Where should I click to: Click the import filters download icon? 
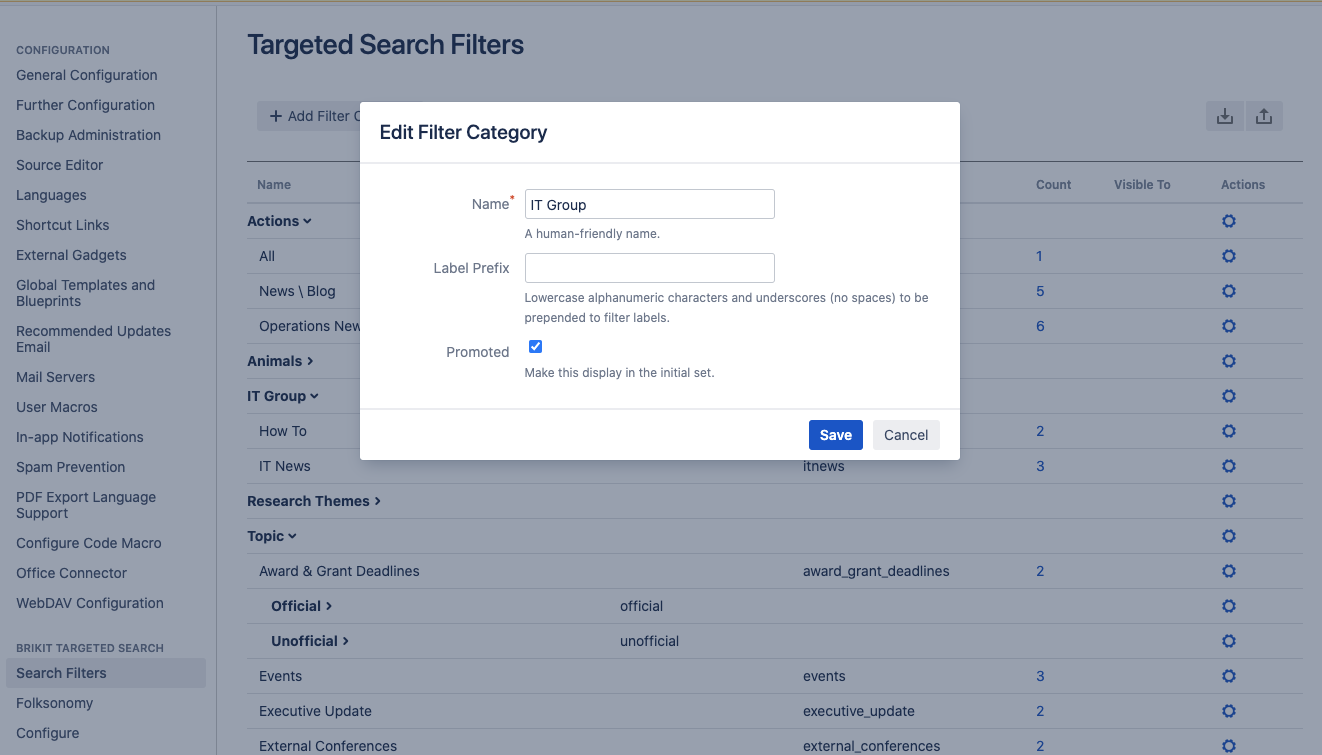pyautogui.click(x=1224, y=116)
